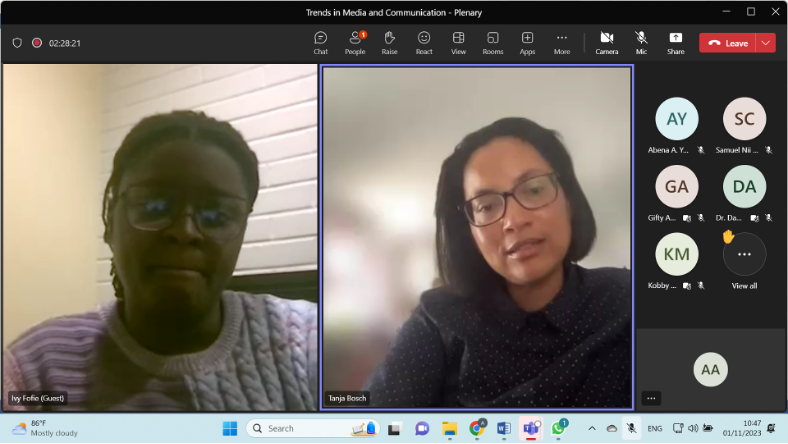Open the meeting Chat panel

320,42
